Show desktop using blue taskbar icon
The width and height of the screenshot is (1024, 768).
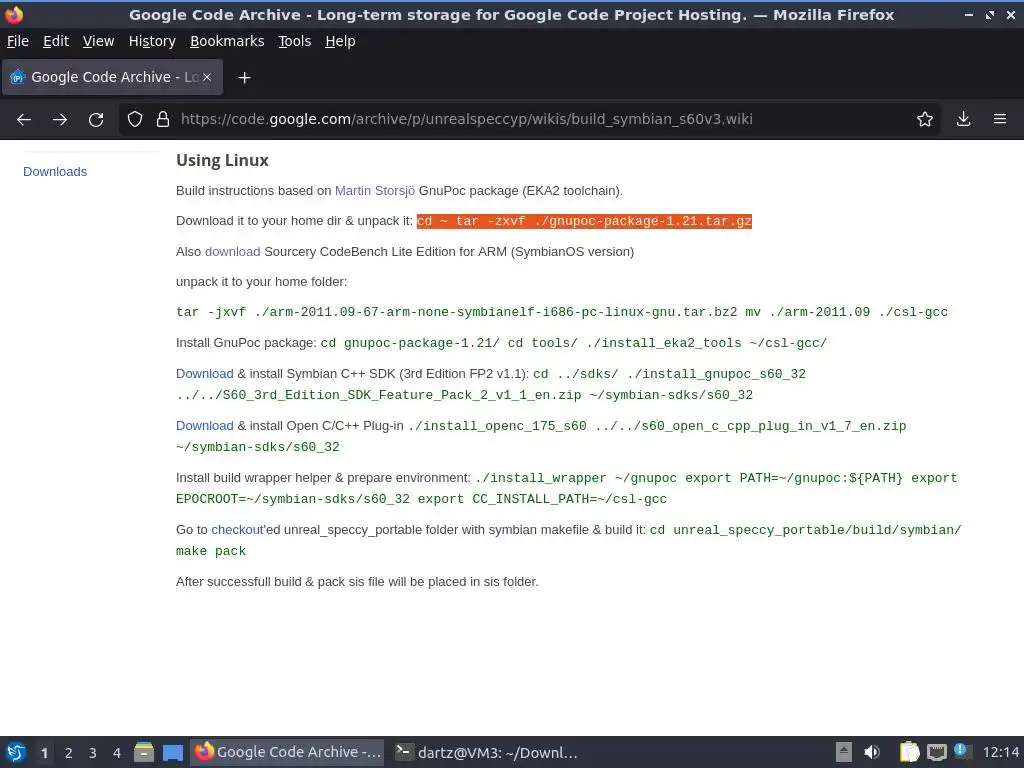(x=172, y=752)
